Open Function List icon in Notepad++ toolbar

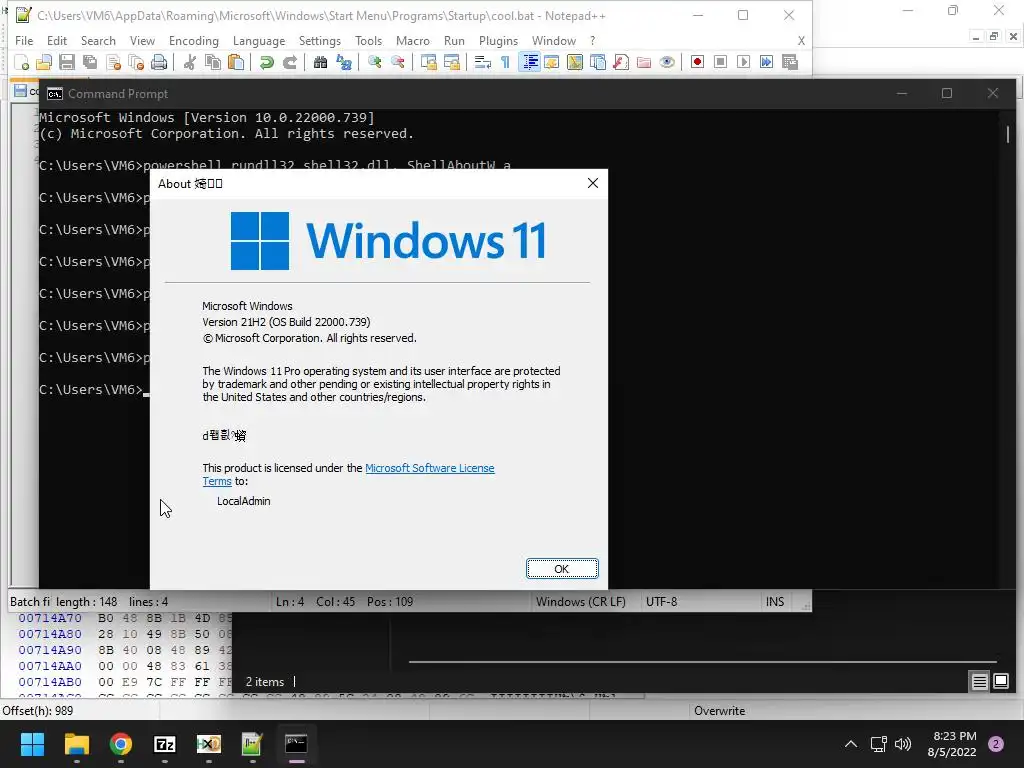[x=620, y=62]
